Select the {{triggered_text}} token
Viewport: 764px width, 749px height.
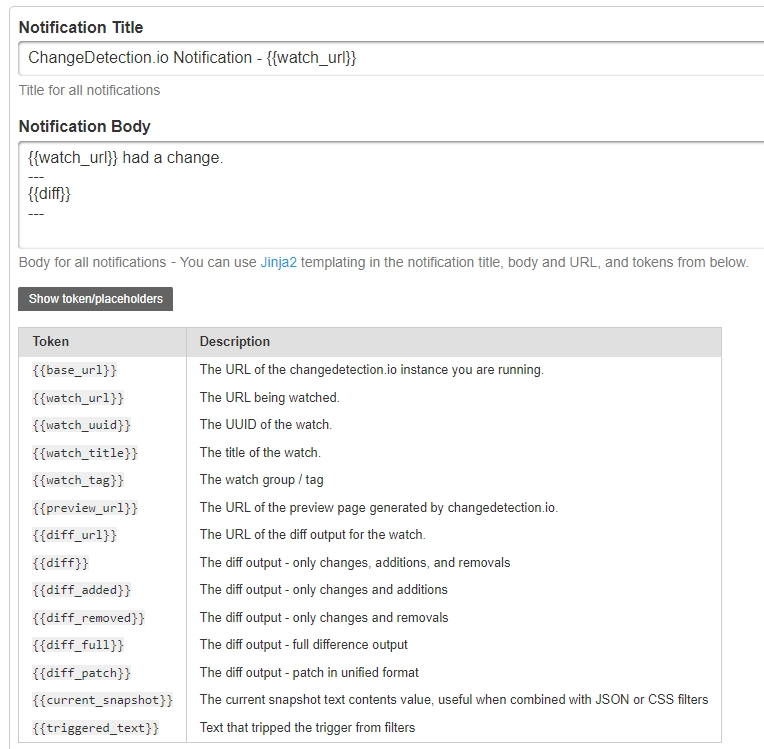tap(95, 728)
